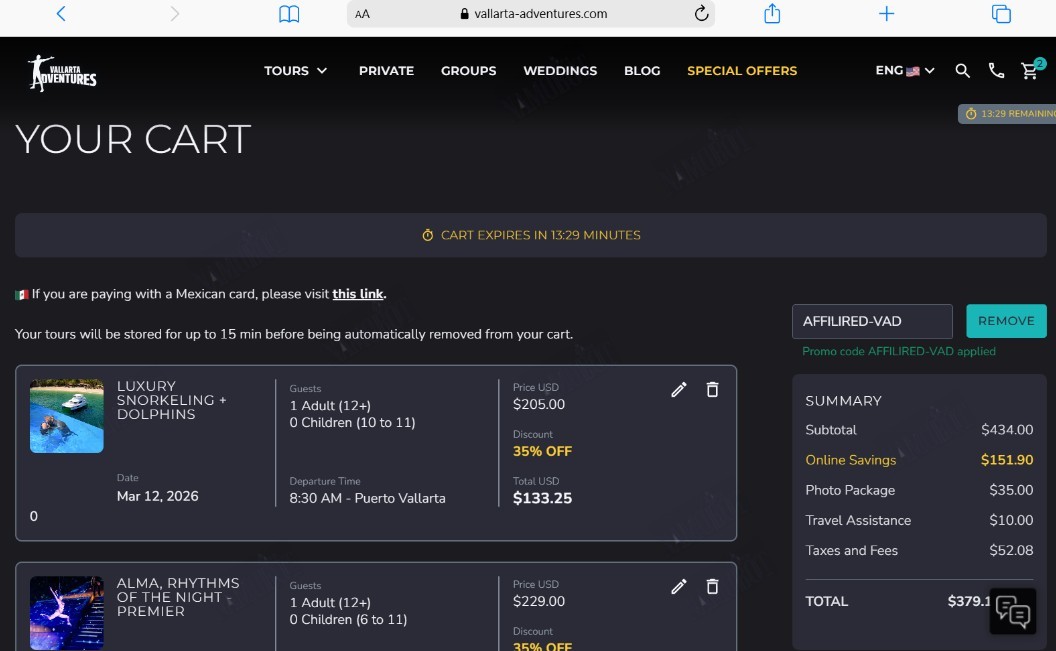The image size is (1056, 651).
Task: Remove the applied promo code
Action: tap(1006, 321)
